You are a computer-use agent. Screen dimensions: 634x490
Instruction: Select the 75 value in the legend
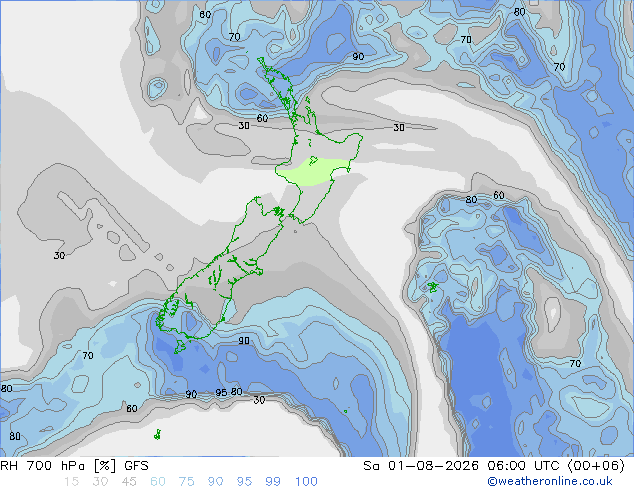tap(186, 482)
